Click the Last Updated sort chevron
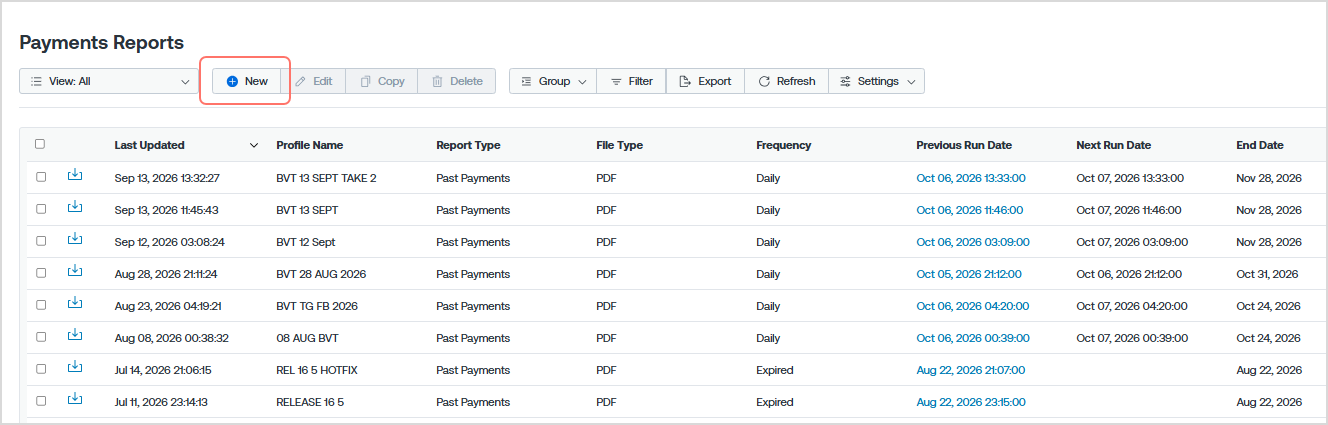This screenshot has width=1328, height=425. (x=254, y=145)
